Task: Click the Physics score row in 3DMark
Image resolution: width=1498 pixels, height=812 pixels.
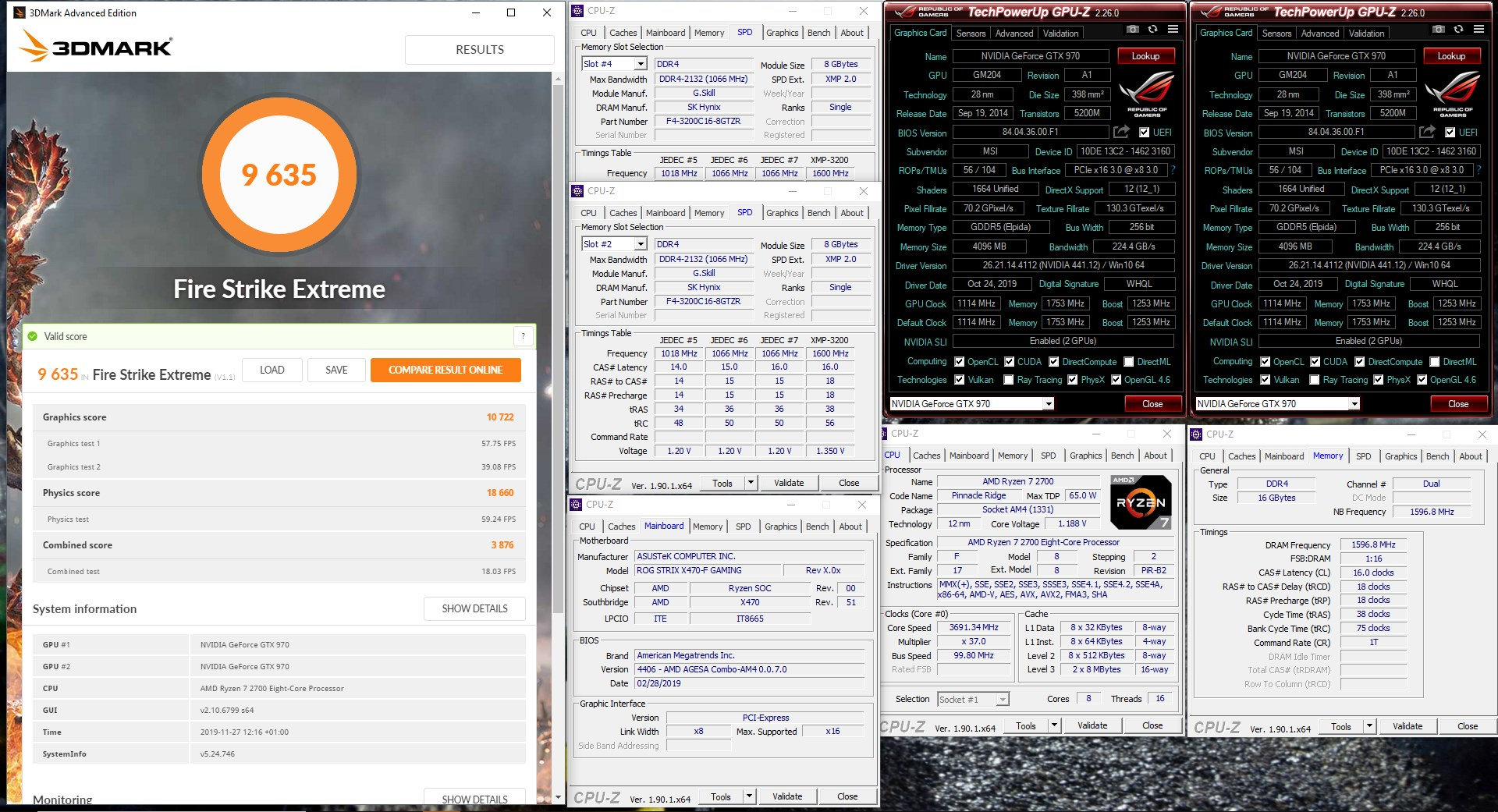Action: (279, 493)
